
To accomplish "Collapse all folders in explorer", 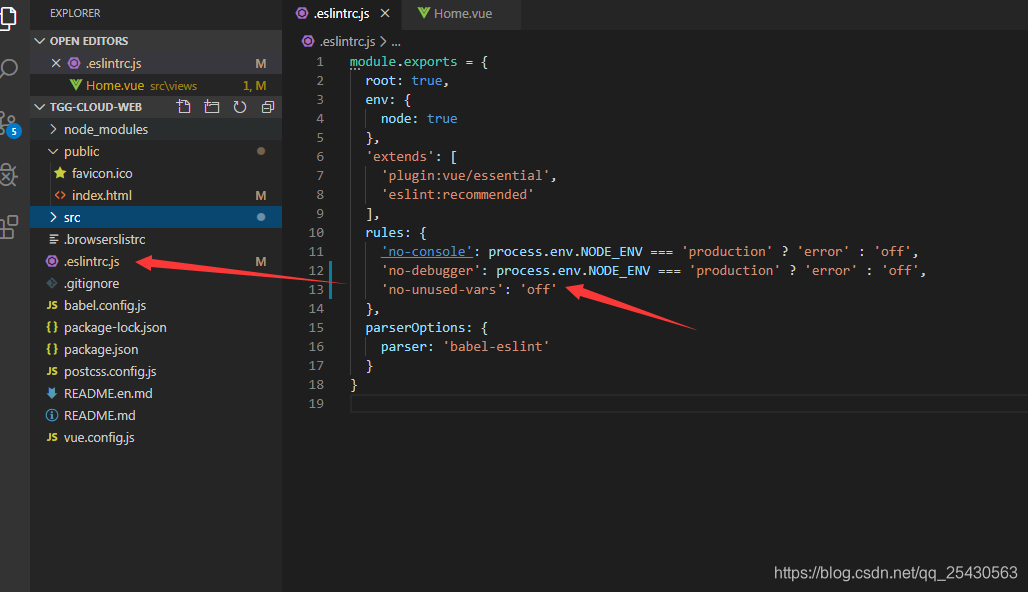I will point(267,107).
